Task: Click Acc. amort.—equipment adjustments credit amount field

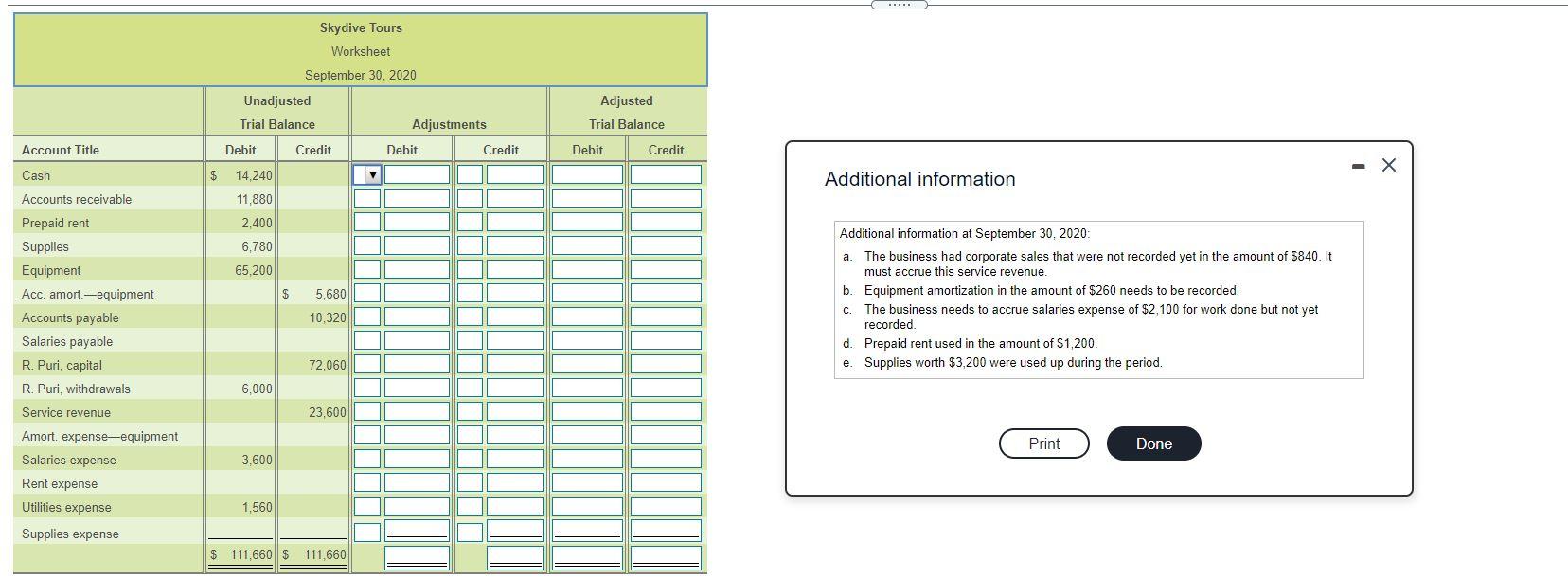Action: [516, 293]
